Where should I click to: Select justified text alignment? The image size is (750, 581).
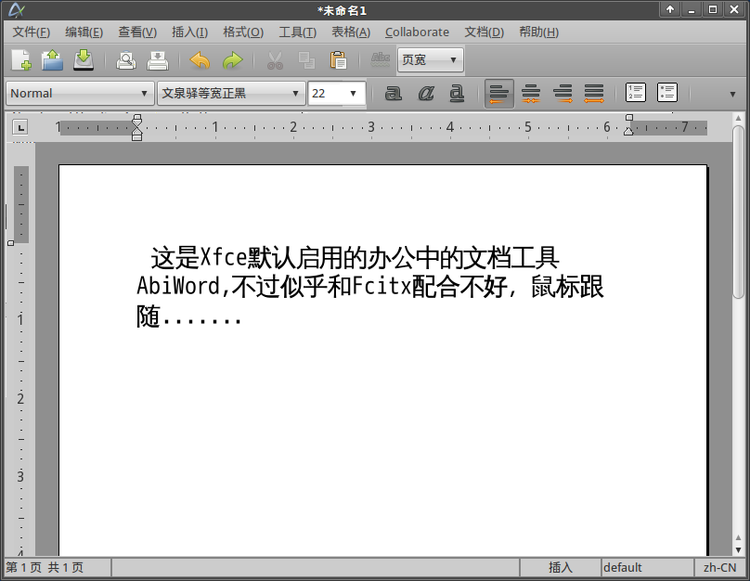point(594,93)
